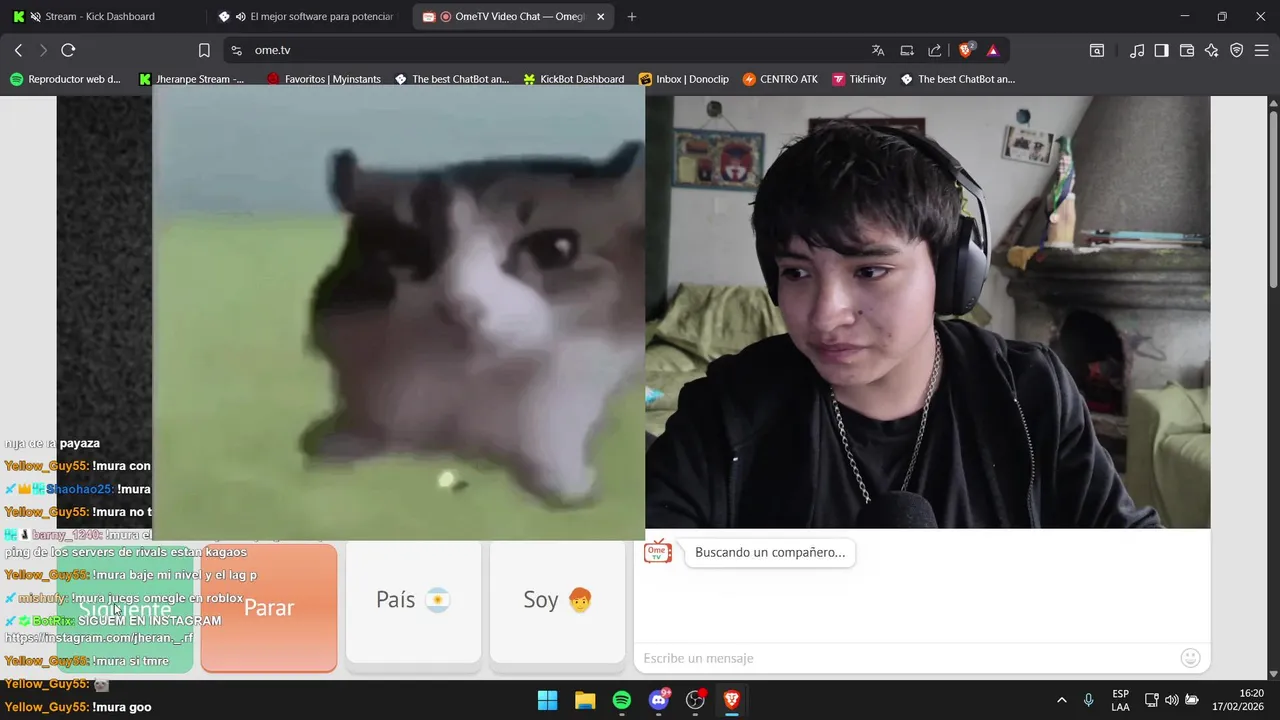
Task: Open the network status tray icon
Action: [x=1151, y=700]
